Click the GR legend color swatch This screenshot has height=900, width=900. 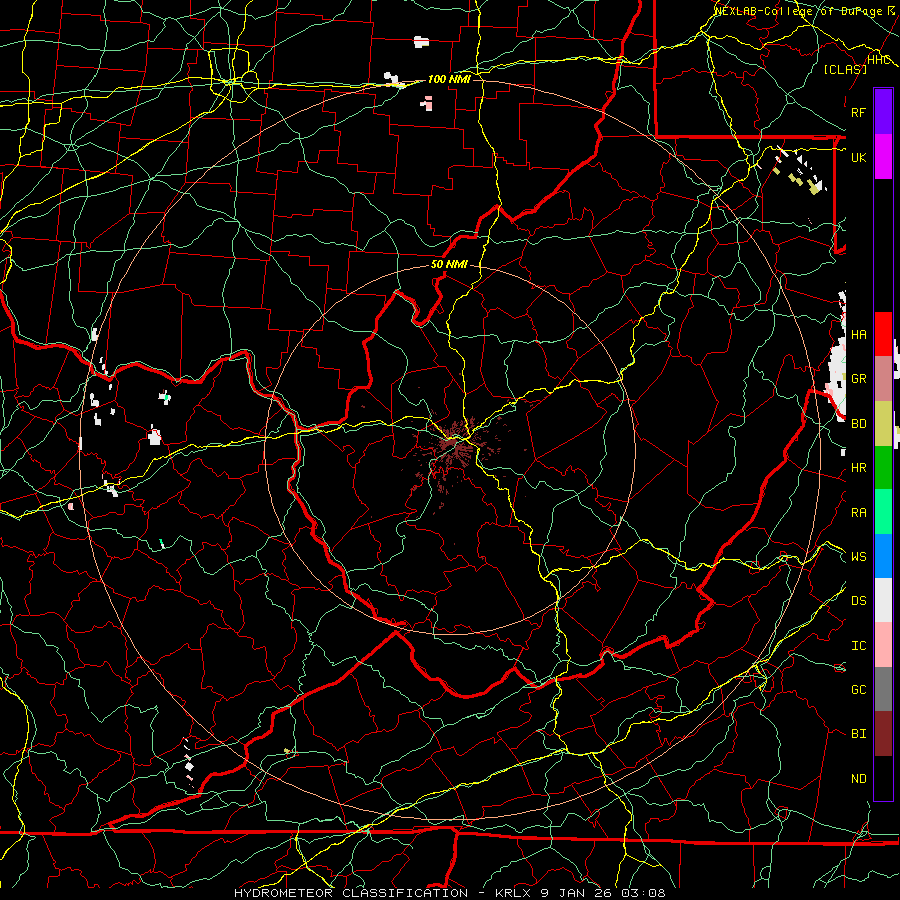click(883, 378)
